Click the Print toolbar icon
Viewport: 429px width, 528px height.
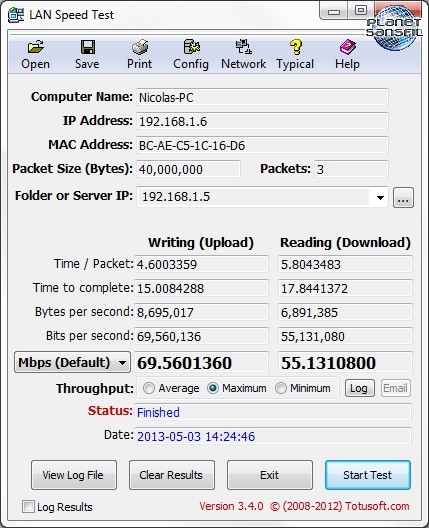click(140, 47)
